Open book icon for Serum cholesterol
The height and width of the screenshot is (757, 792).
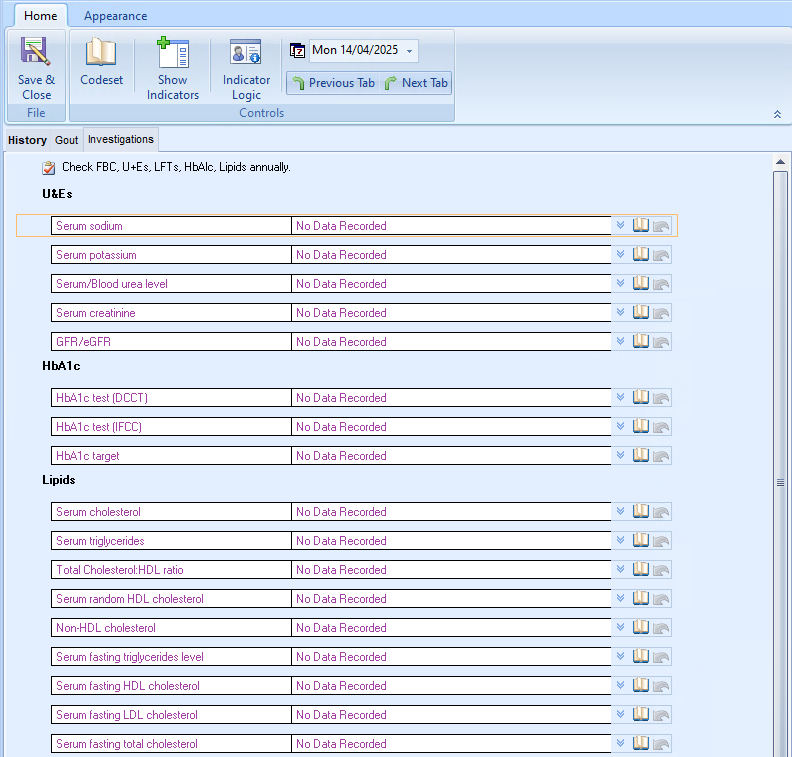(x=641, y=512)
